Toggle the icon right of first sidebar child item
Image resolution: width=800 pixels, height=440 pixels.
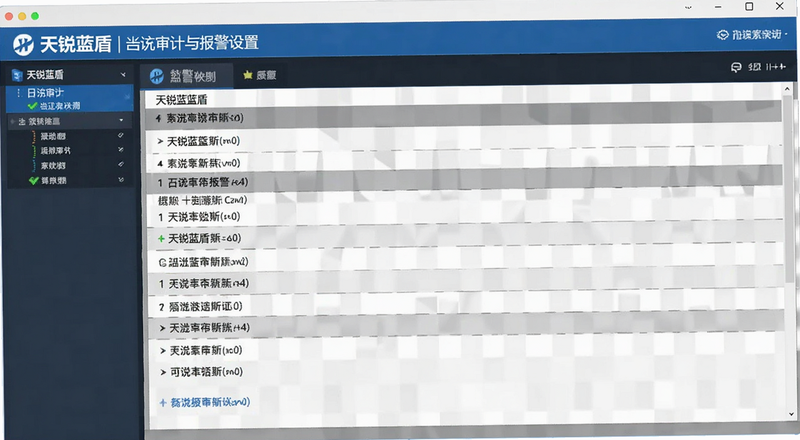(121, 135)
